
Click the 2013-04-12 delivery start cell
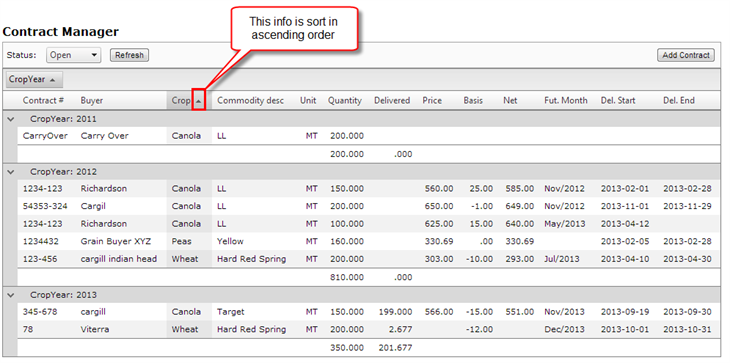[x=625, y=224]
